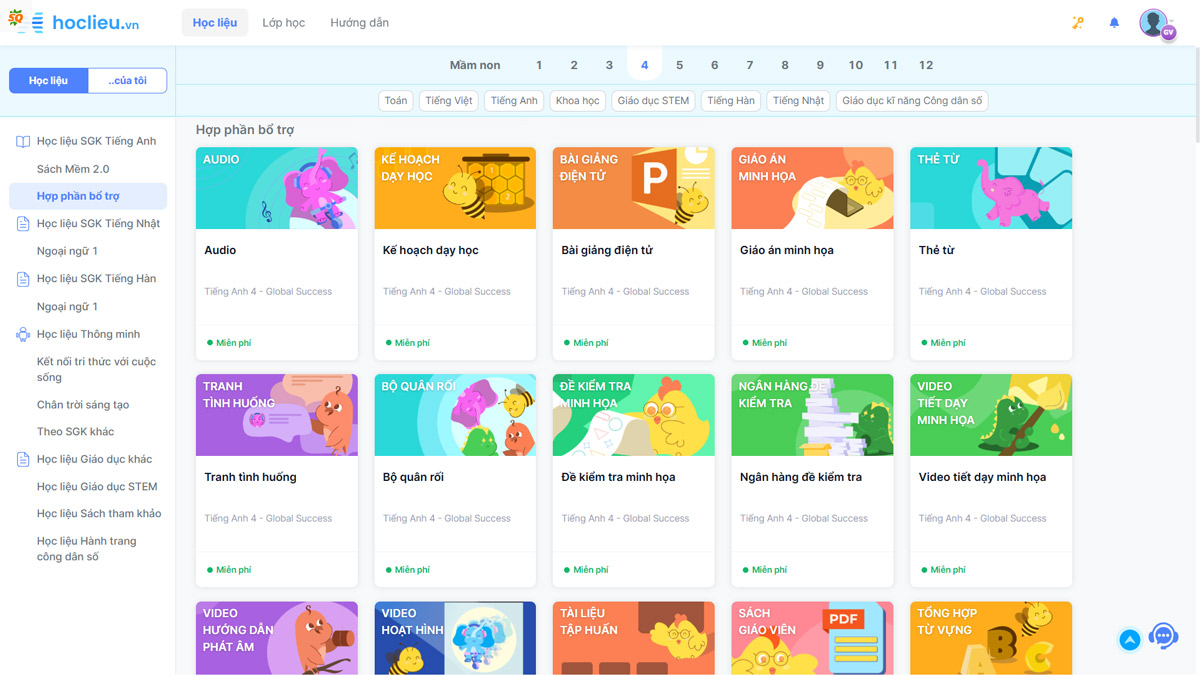1200x675 pixels.
Task: Filter by the Tiếng Việt subject
Action: (449, 101)
